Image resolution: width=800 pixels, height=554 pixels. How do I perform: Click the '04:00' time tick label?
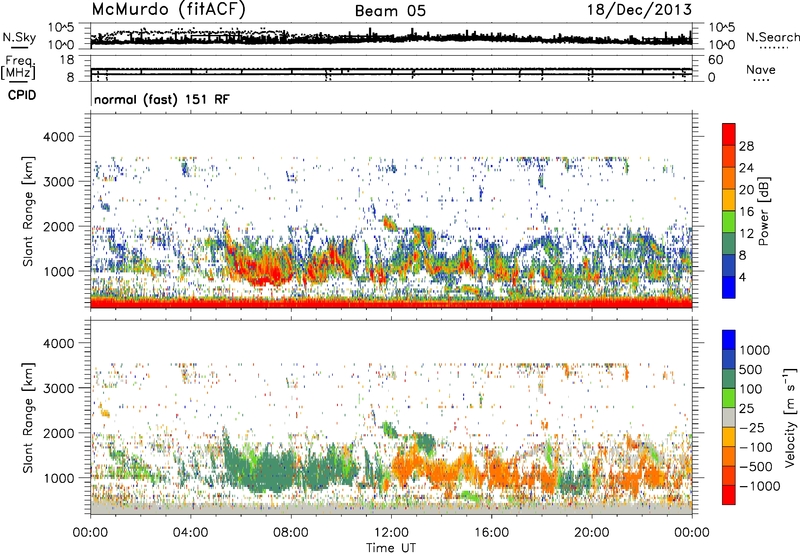pyautogui.click(x=190, y=533)
